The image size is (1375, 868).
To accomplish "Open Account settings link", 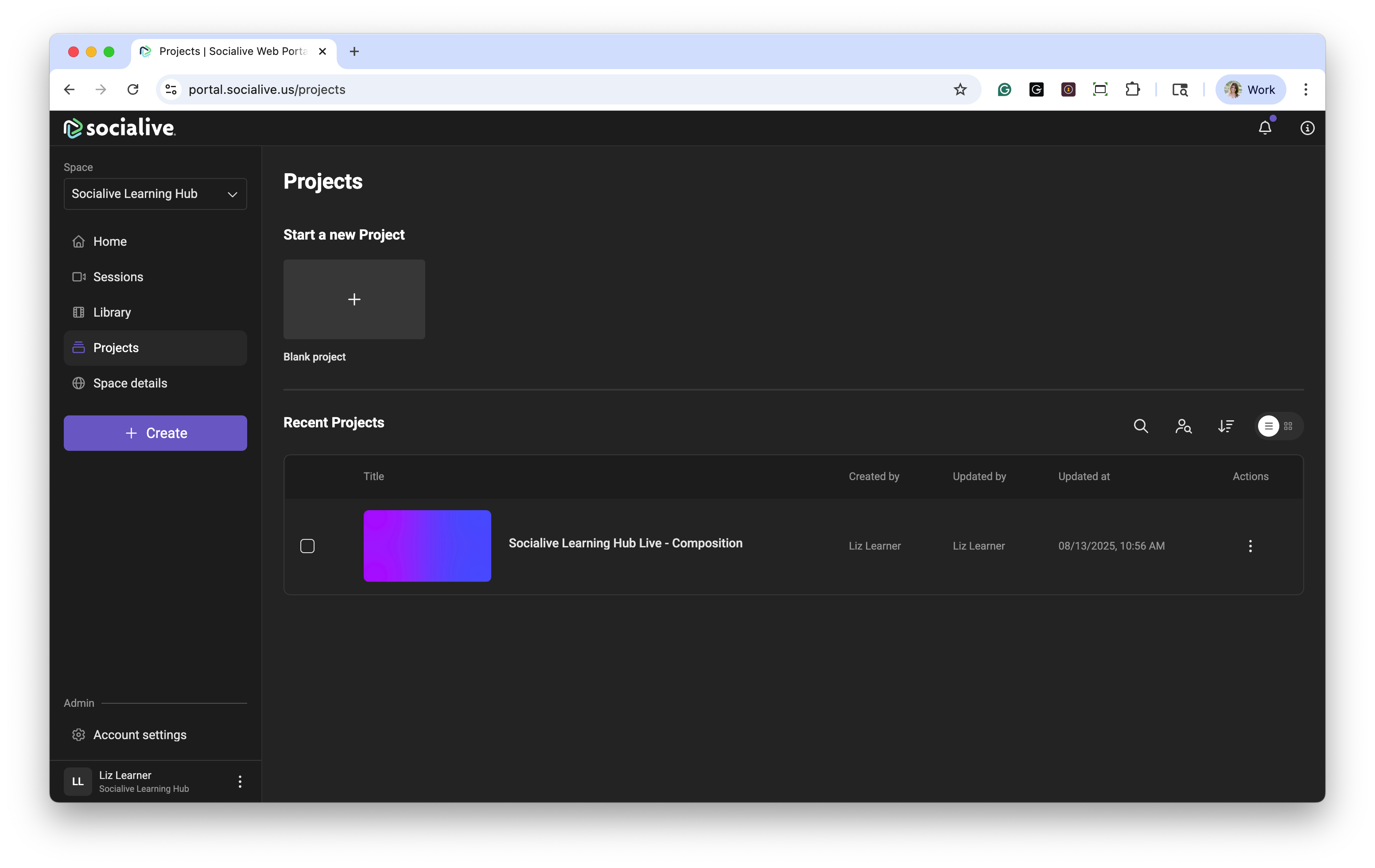I will [x=140, y=735].
